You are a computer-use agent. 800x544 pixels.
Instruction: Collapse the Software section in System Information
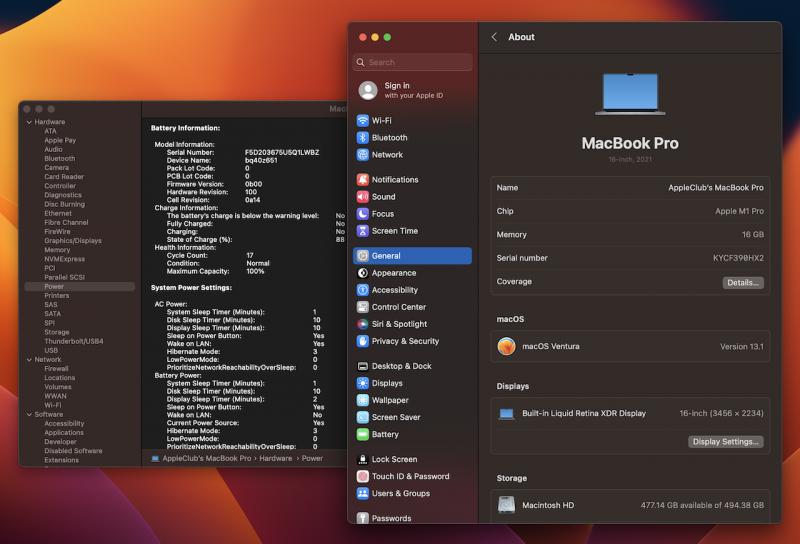29,414
